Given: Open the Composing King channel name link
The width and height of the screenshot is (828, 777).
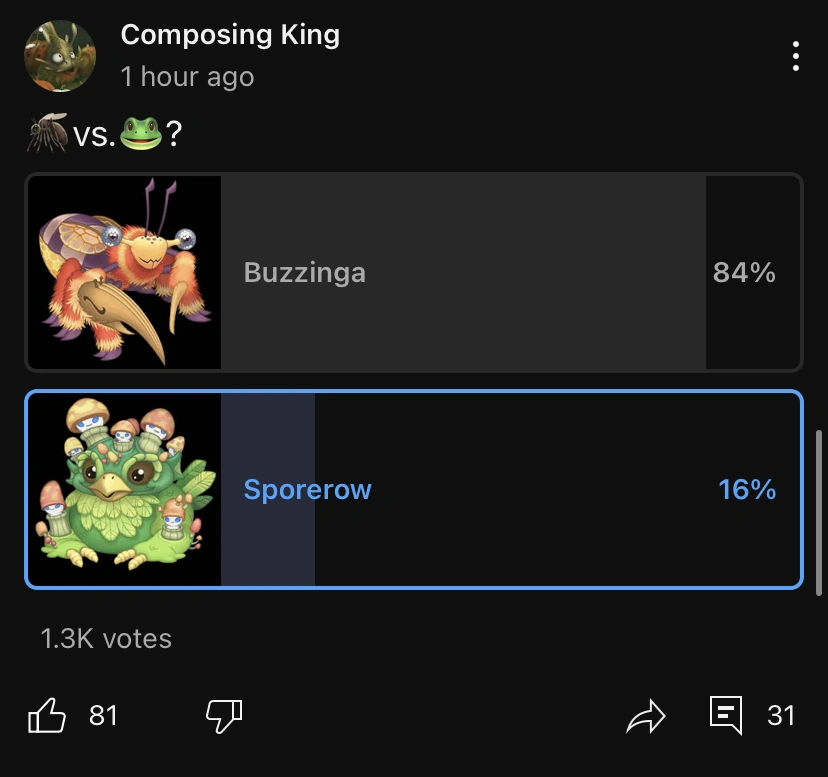Looking at the screenshot, I should tap(230, 35).
